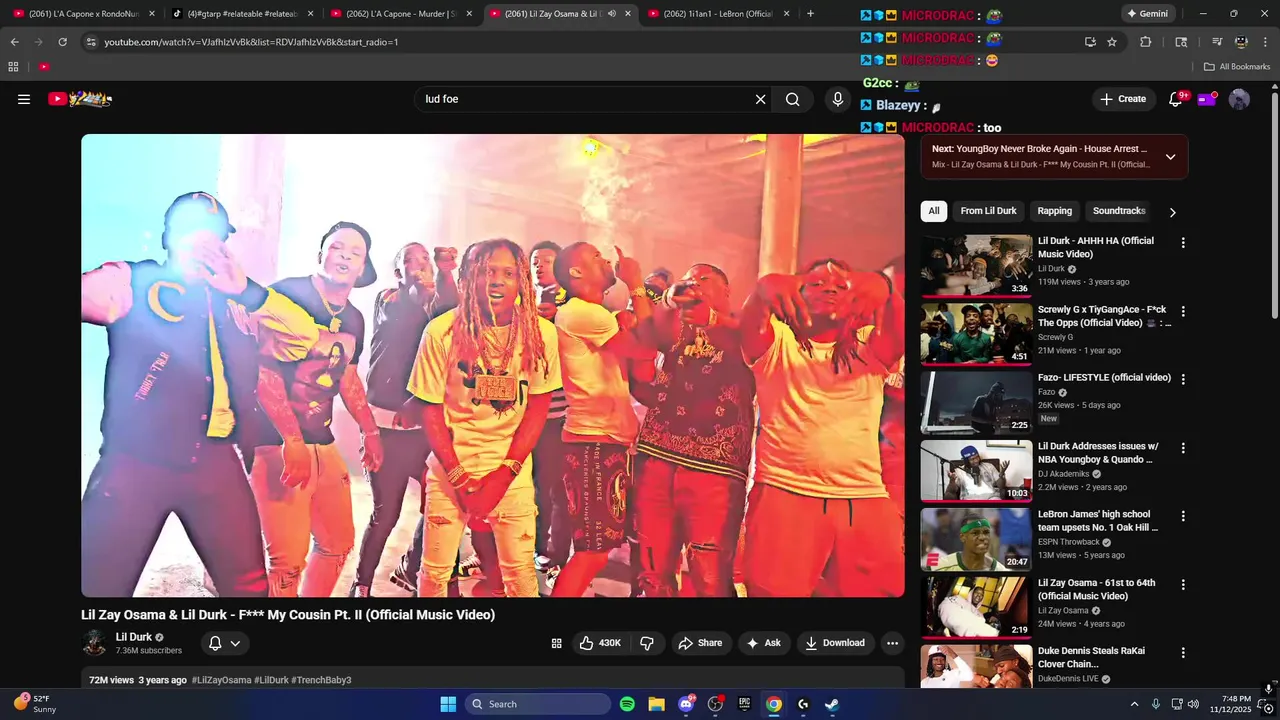
Task: Open the apps grid in bookmarks bar
Action: (x=13, y=67)
